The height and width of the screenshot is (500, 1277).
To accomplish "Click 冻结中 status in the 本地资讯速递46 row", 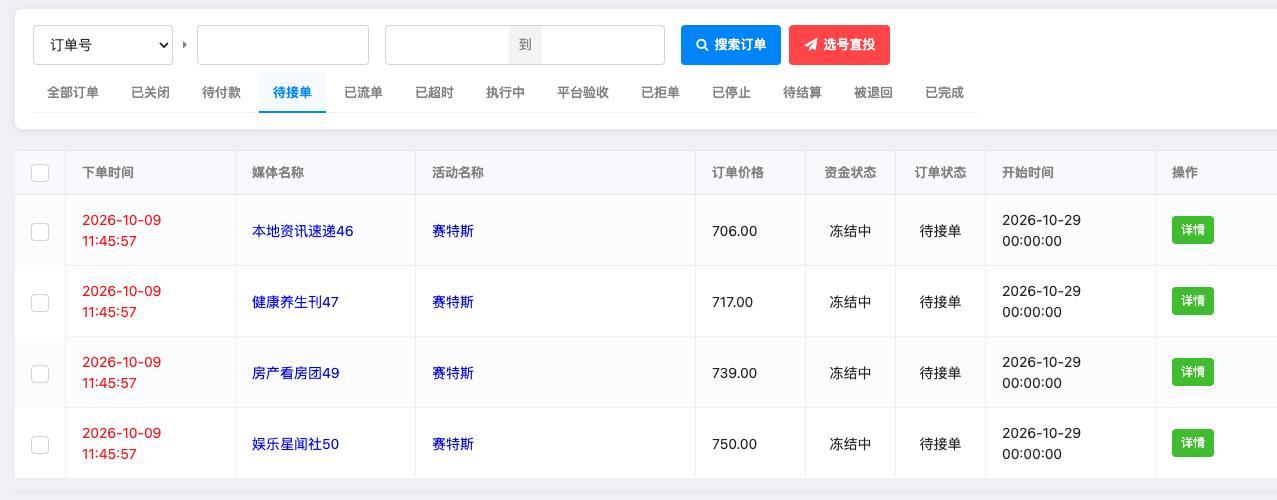I will pyautogui.click(x=851, y=231).
